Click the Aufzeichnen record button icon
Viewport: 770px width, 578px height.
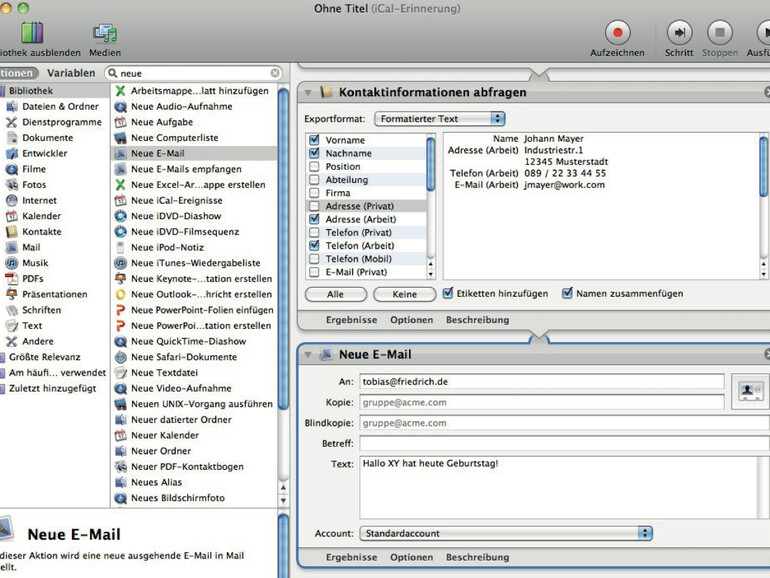coord(617,32)
